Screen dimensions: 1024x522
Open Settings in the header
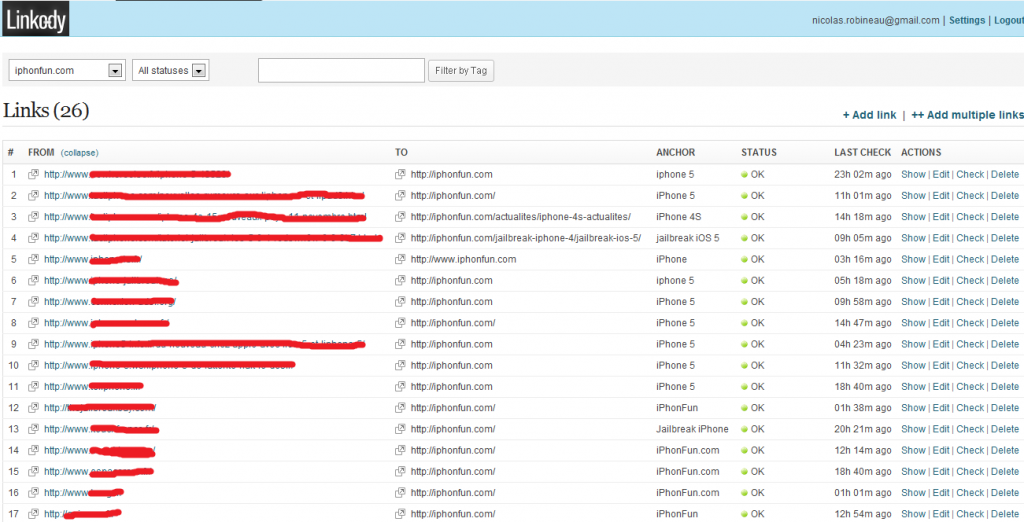(967, 20)
